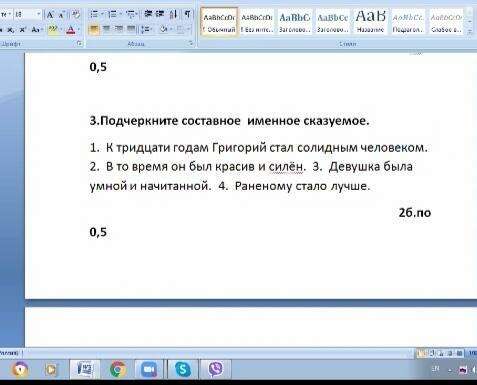Open Viber from the taskbar
477x385 pixels.
coord(215,369)
